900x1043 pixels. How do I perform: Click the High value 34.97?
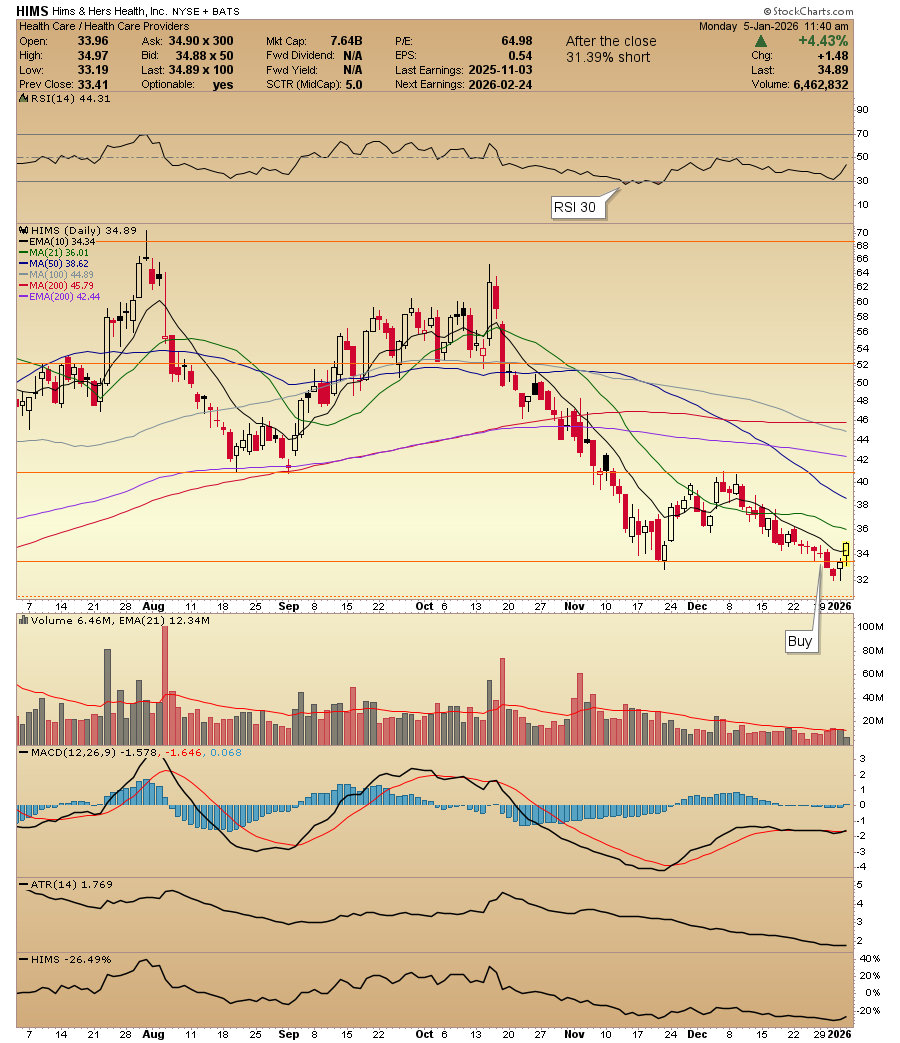93,56
